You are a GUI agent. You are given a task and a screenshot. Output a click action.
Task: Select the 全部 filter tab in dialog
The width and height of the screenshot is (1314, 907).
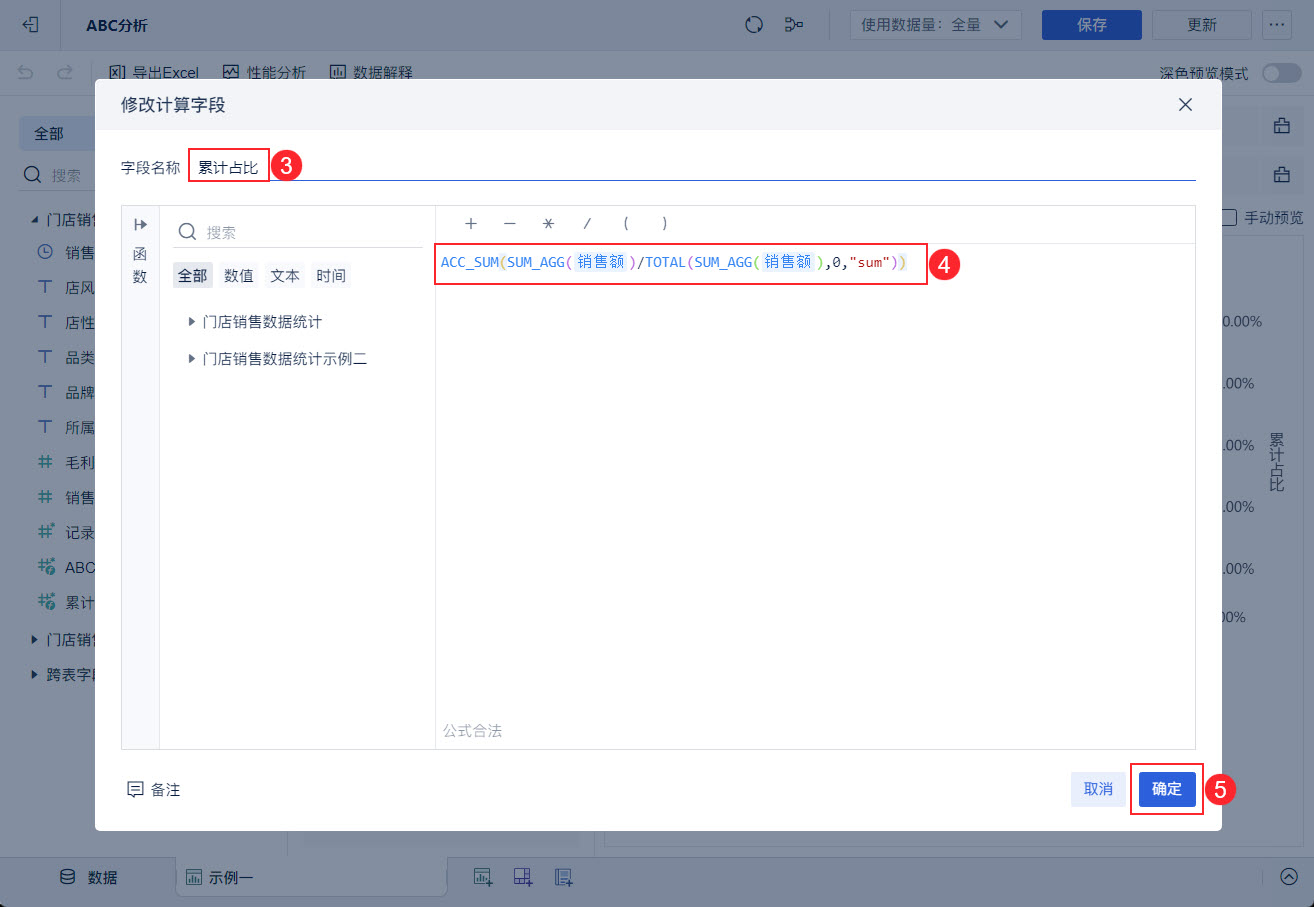(x=192, y=275)
